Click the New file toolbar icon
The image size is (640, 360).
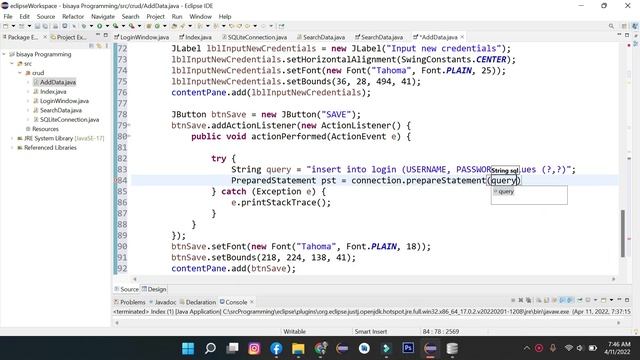click(x=6, y=26)
